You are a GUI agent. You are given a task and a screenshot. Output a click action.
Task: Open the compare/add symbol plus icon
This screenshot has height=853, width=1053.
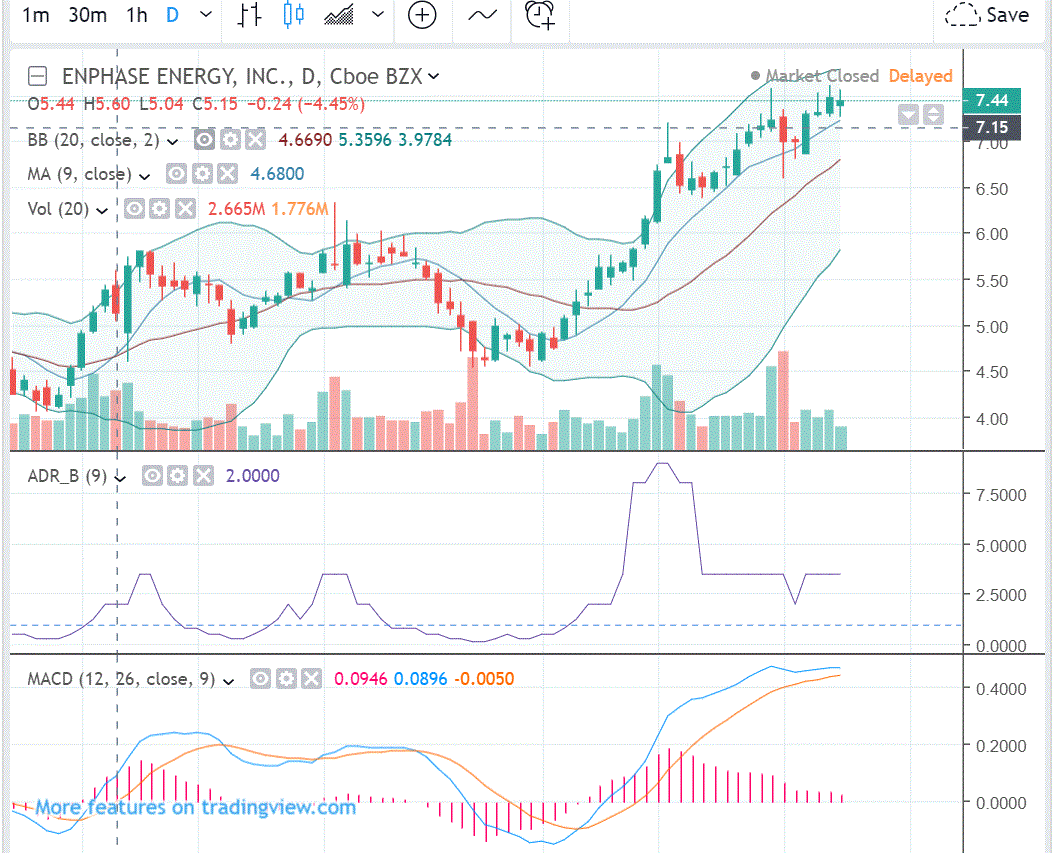tap(422, 15)
